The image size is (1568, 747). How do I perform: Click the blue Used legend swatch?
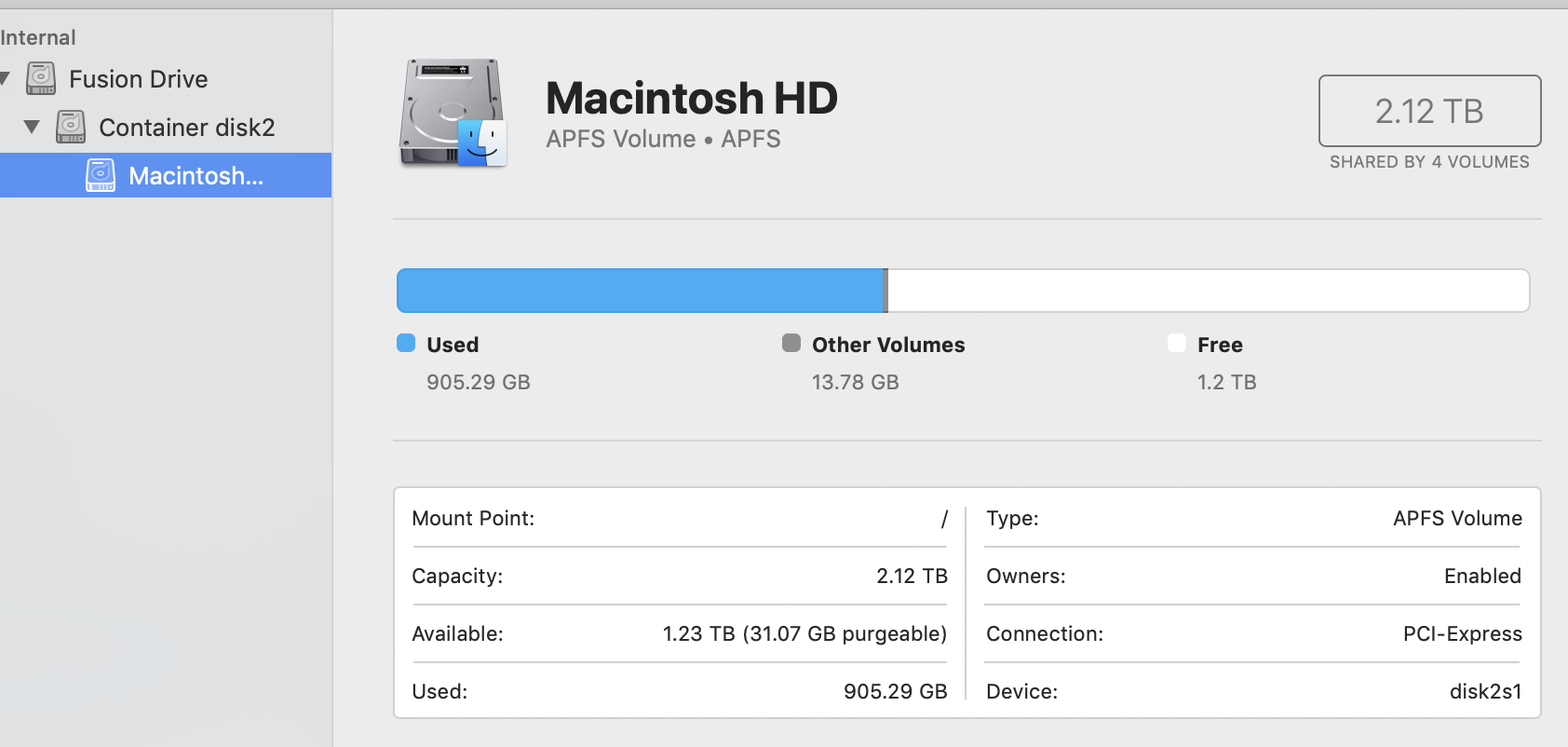pyautogui.click(x=406, y=343)
